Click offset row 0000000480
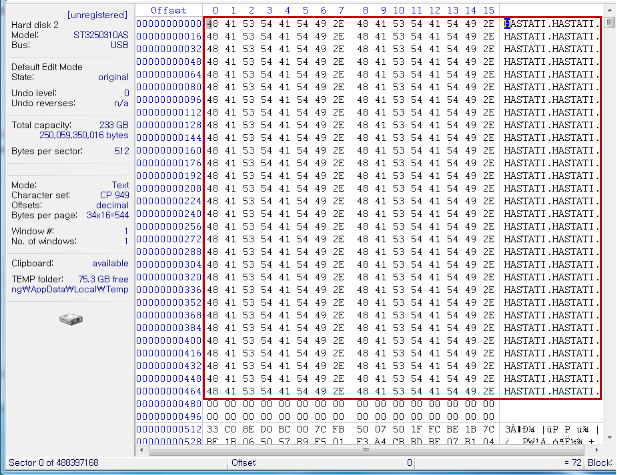617x475 pixels. coord(169,404)
